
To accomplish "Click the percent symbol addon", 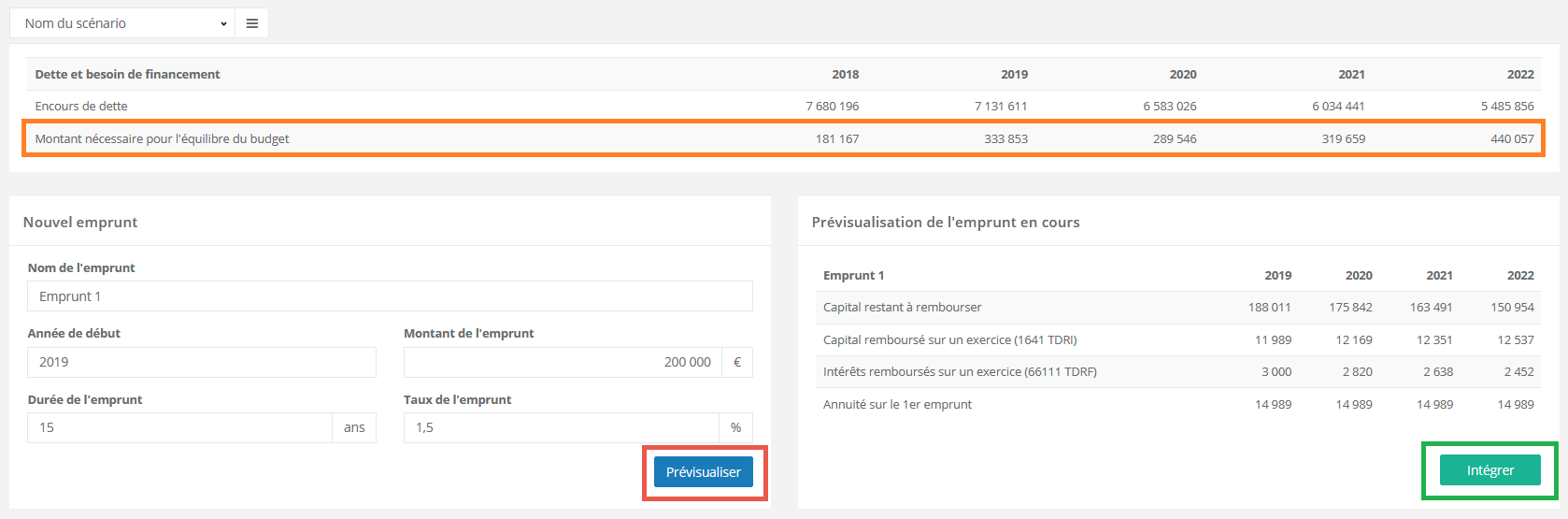I will [x=735, y=427].
